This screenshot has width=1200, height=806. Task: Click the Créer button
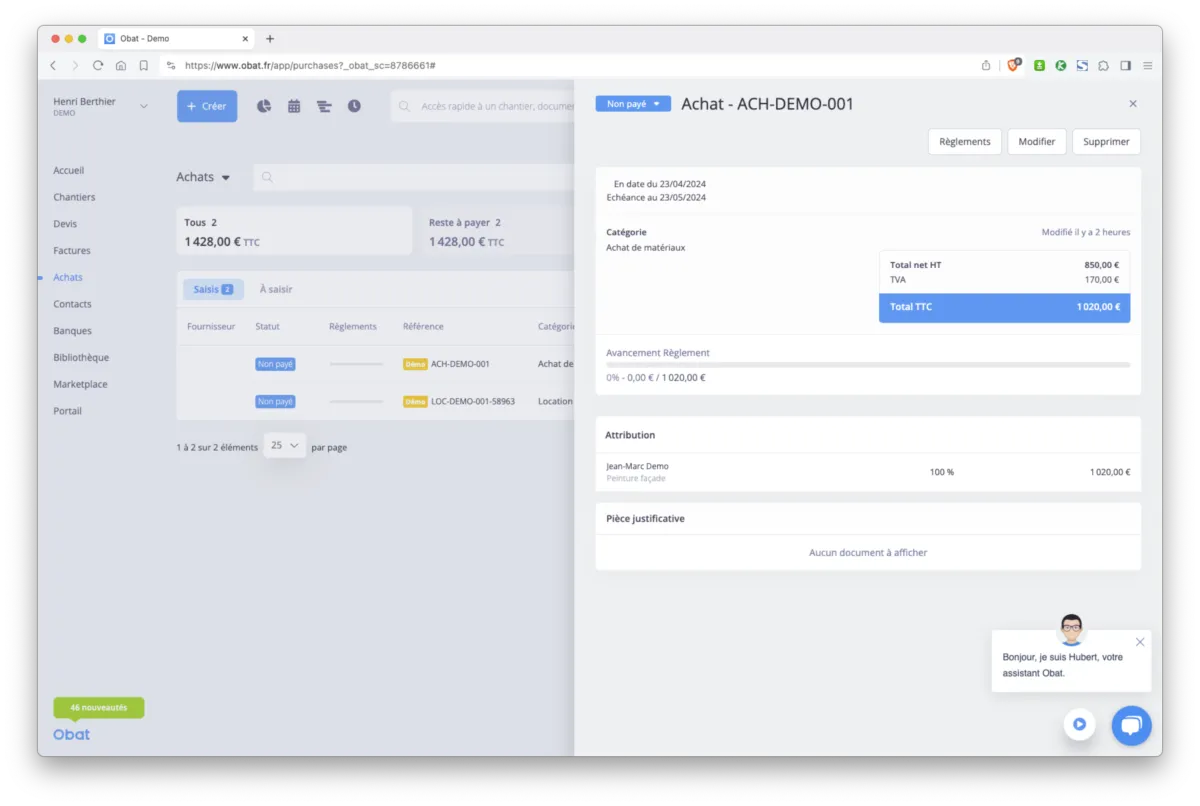pyautogui.click(x=207, y=106)
